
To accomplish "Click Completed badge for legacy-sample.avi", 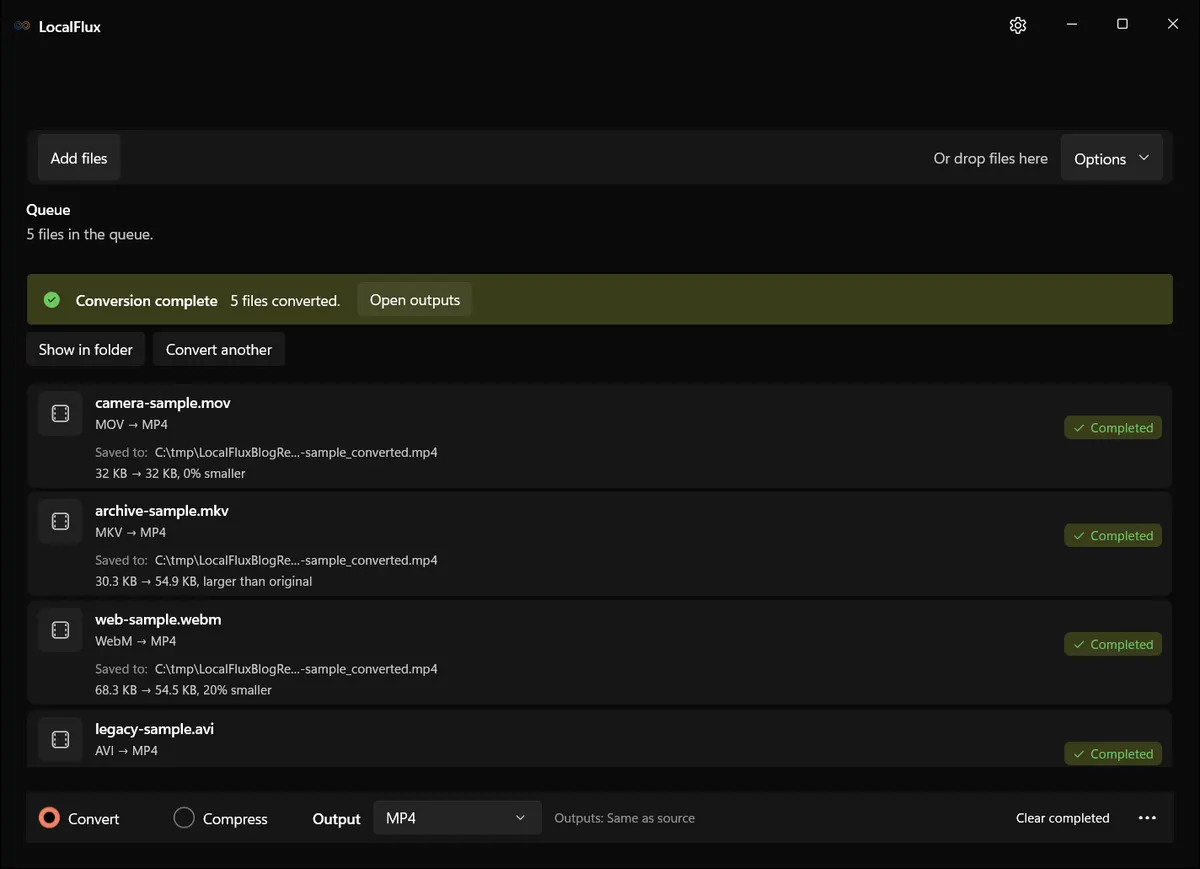I will (1113, 754).
